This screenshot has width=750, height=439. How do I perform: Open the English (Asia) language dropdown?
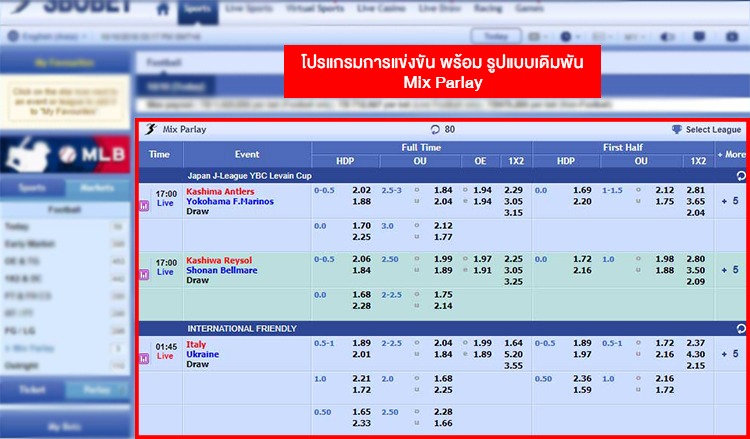(48, 36)
